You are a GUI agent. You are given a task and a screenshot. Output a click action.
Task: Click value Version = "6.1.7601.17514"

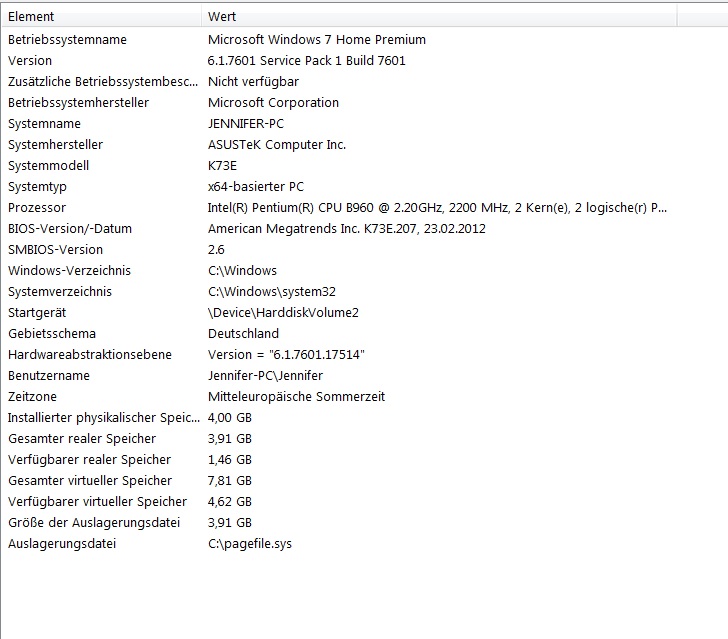(x=286, y=354)
